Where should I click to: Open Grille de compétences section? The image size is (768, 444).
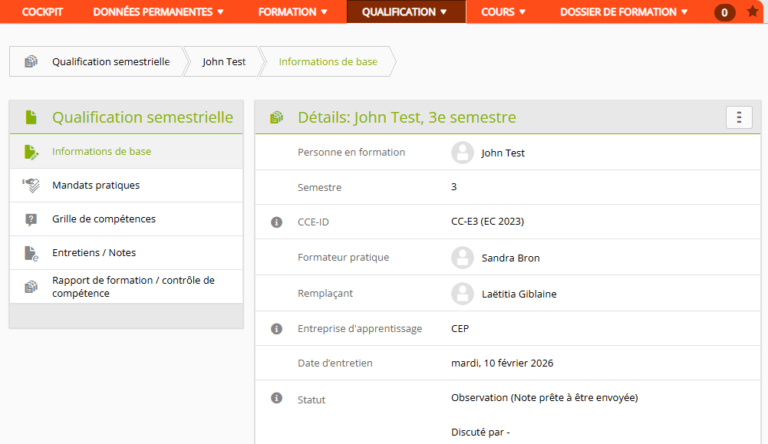pyautogui.click(x=126, y=219)
